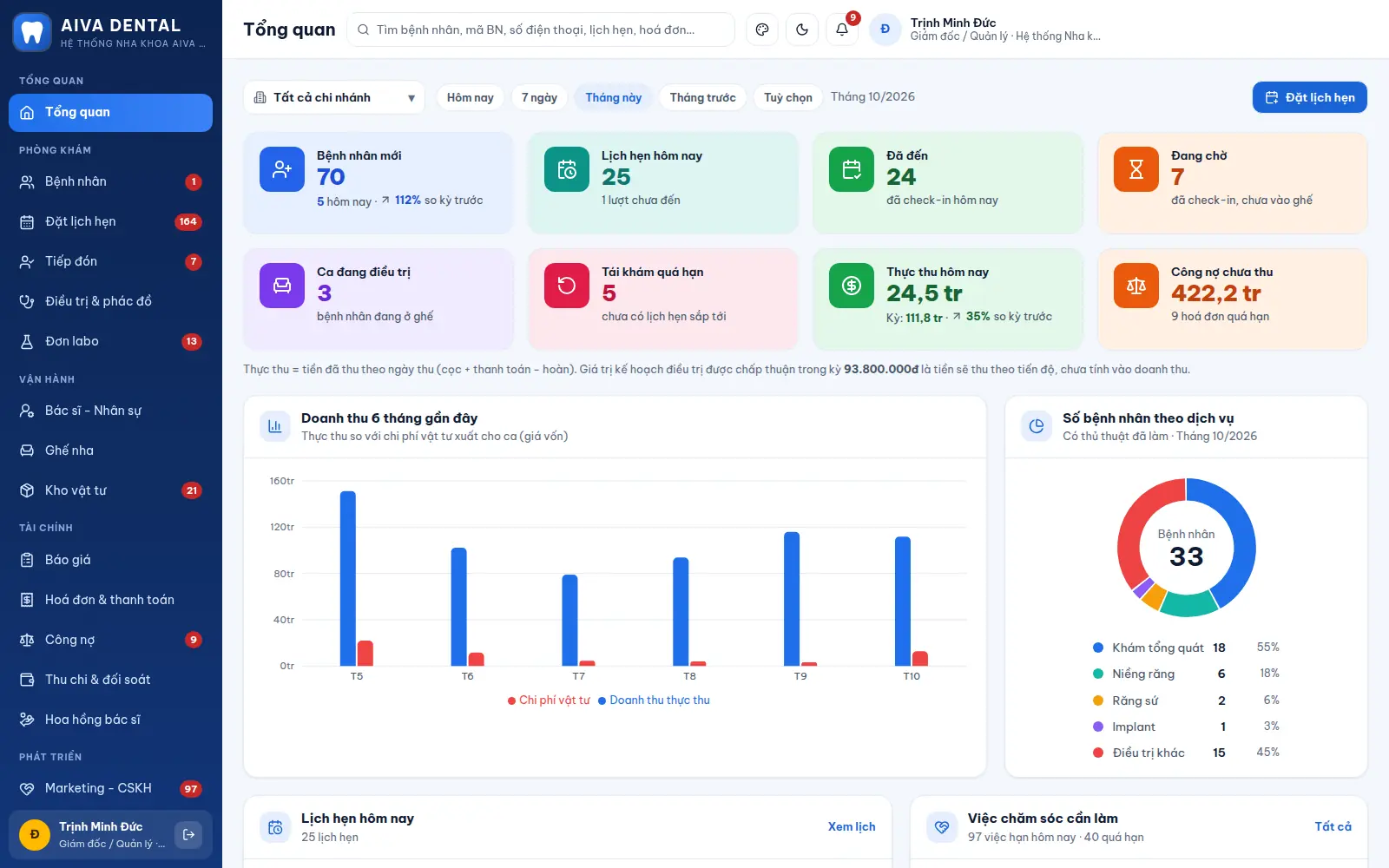Open Điều trị & phác đồ
The width and height of the screenshot is (1389, 868).
click(110, 301)
